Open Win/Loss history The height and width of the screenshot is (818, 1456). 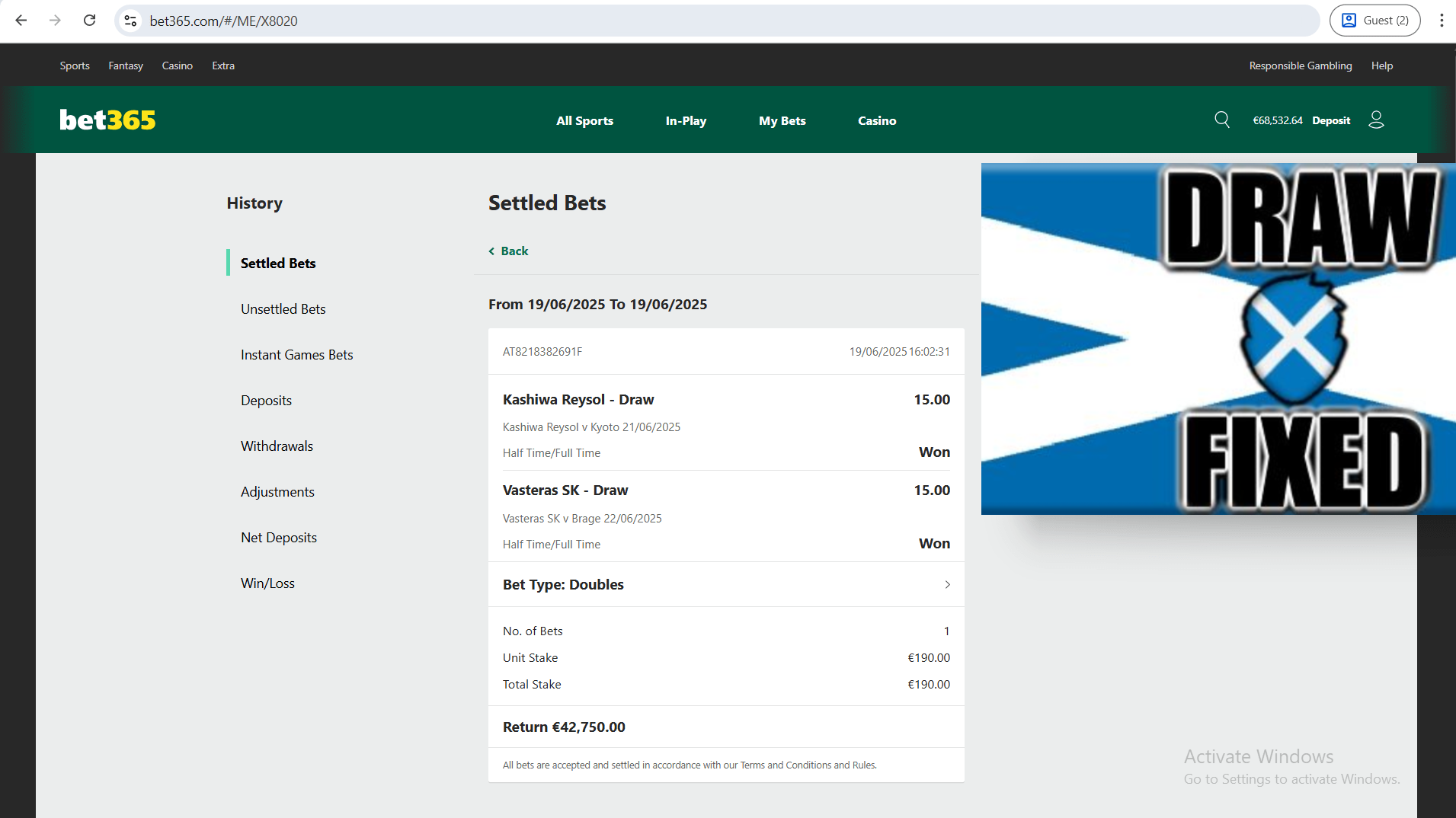coord(267,583)
